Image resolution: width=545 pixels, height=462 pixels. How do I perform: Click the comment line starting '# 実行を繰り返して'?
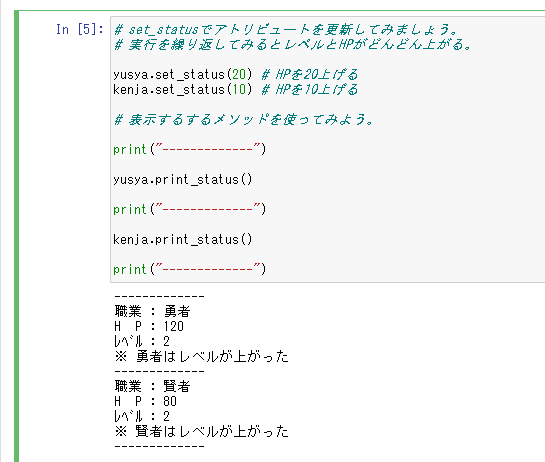point(292,45)
